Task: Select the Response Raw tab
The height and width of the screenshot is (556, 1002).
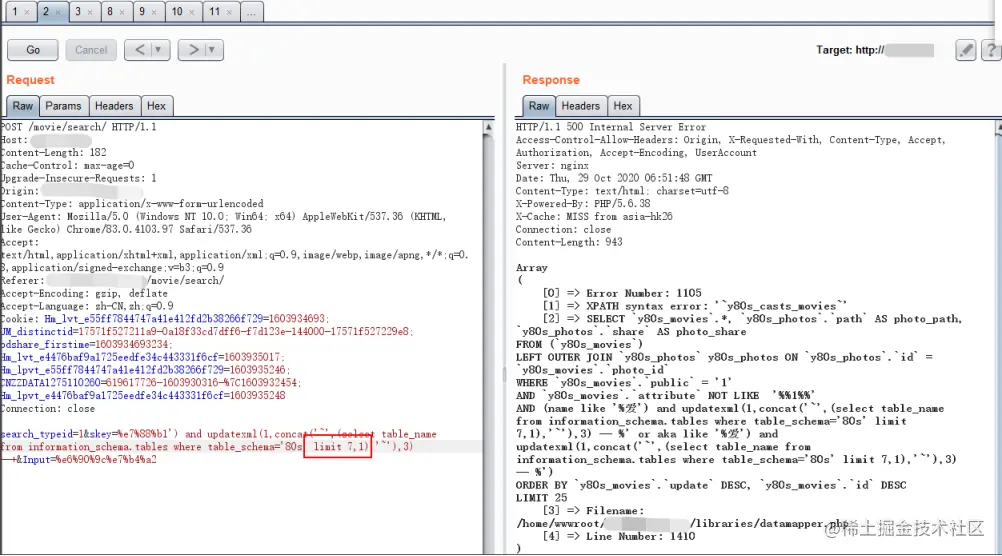Action: tap(539, 106)
